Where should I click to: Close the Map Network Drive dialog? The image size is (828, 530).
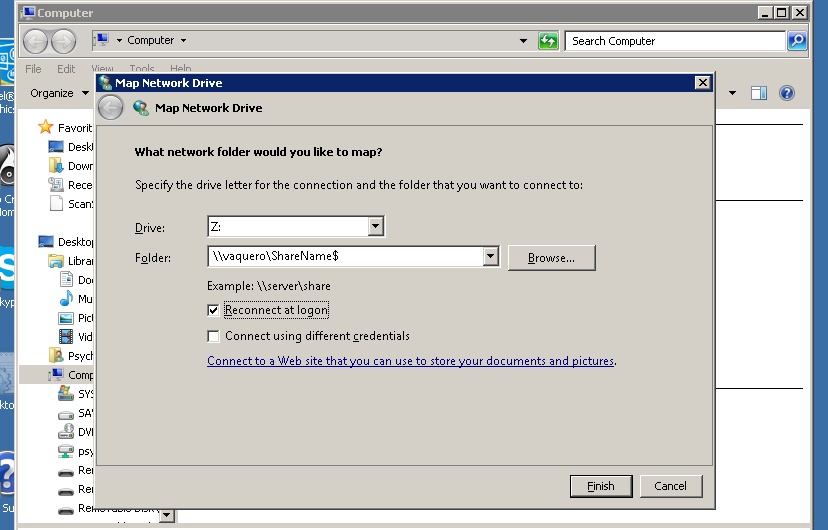(x=702, y=83)
